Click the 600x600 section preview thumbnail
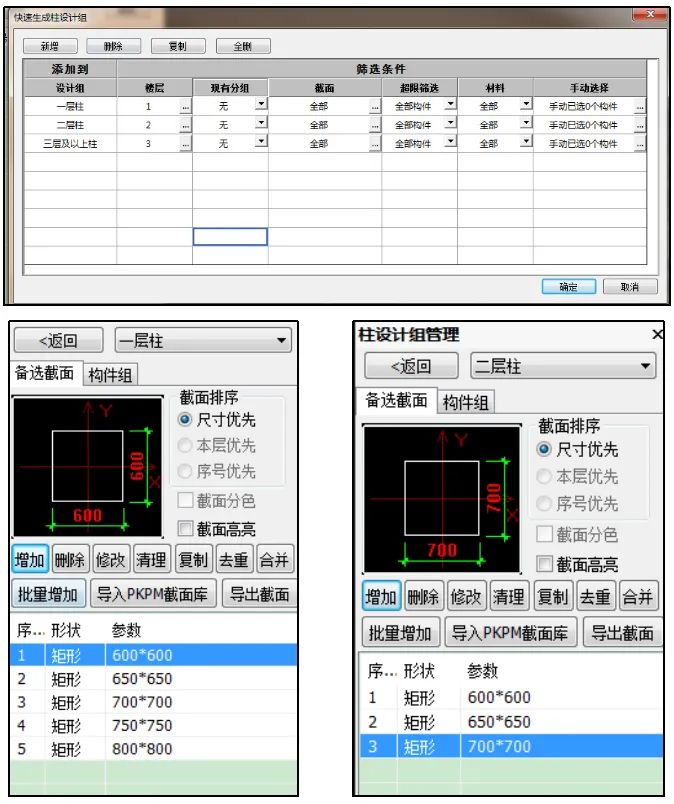This screenshot has width=674, height=804. (x=88, y=467)
